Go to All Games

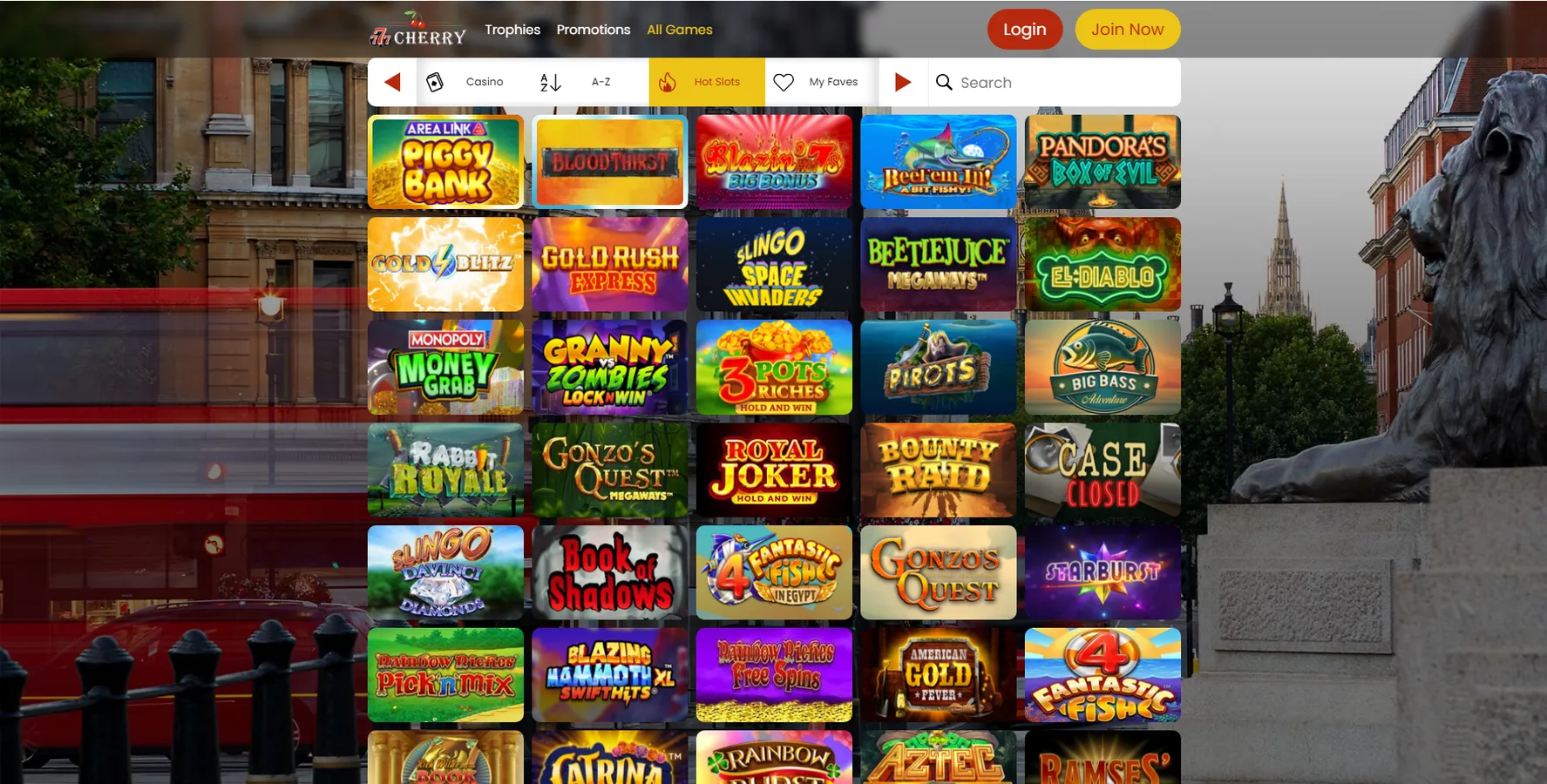click(680, 30)
